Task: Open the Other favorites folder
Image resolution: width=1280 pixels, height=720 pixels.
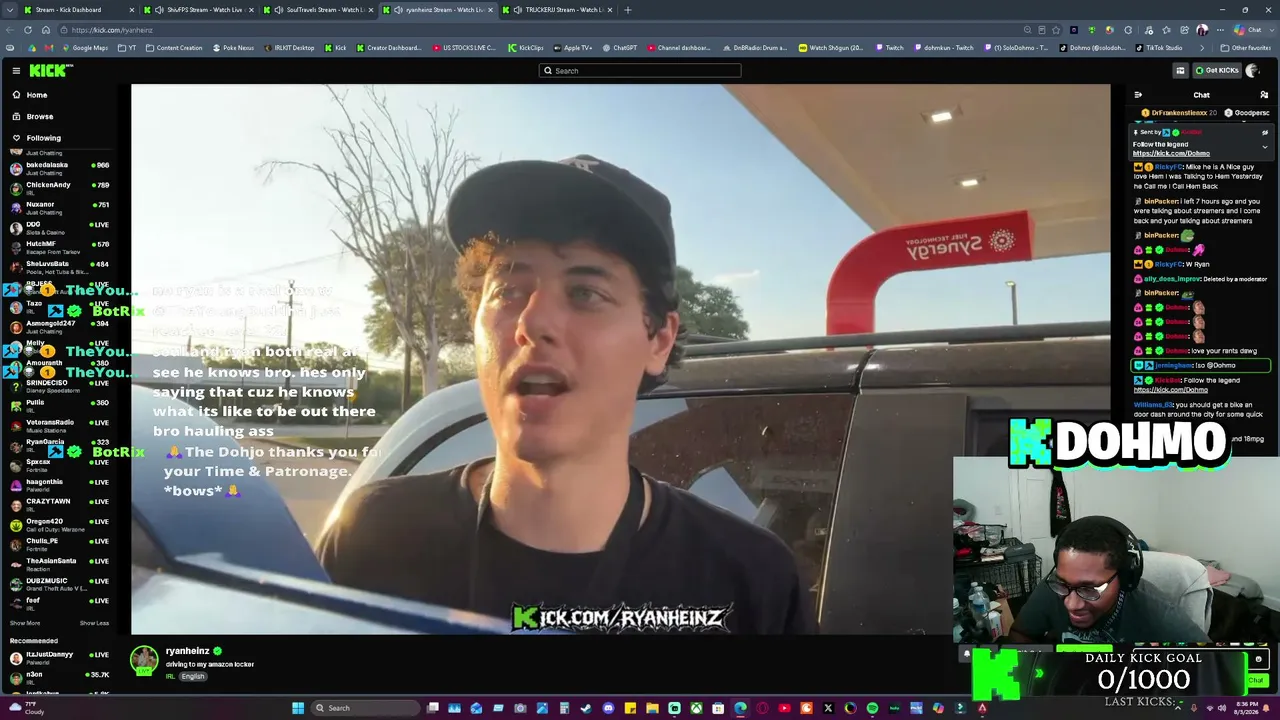Action: [1246, 48]
